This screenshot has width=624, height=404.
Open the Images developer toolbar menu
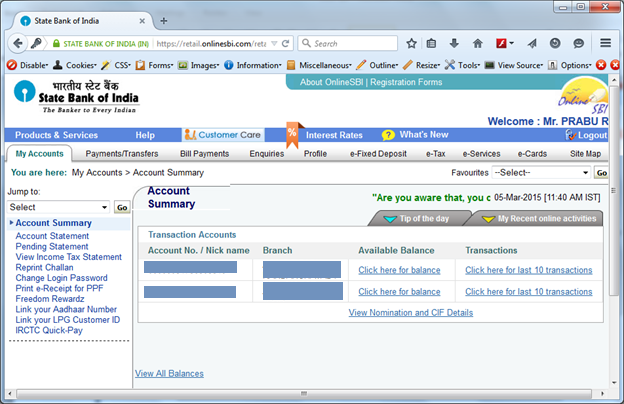click(x=199, y=65)
